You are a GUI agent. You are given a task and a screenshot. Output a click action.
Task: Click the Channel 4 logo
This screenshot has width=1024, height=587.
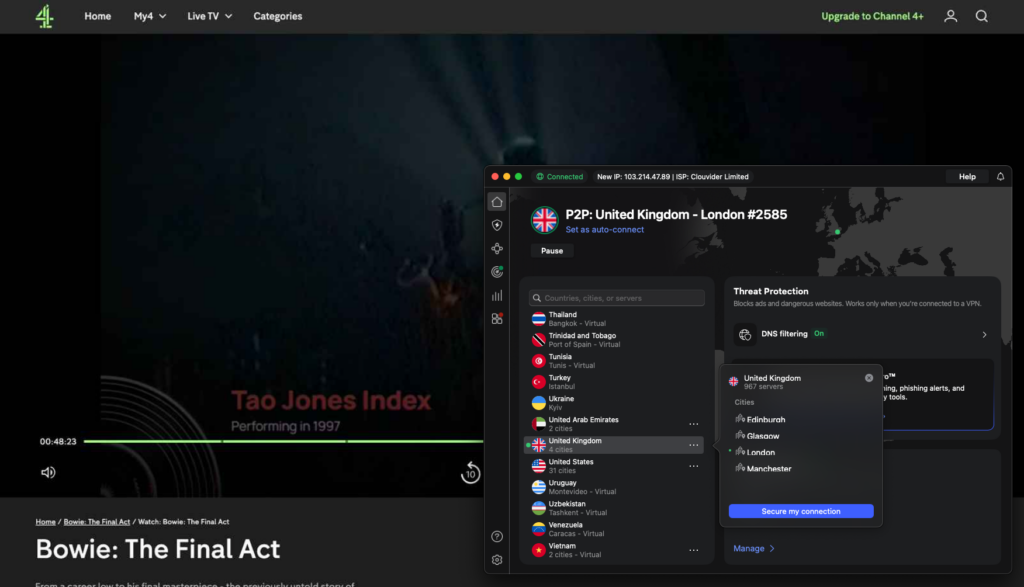pyautogui.click(x=44, y=16)
